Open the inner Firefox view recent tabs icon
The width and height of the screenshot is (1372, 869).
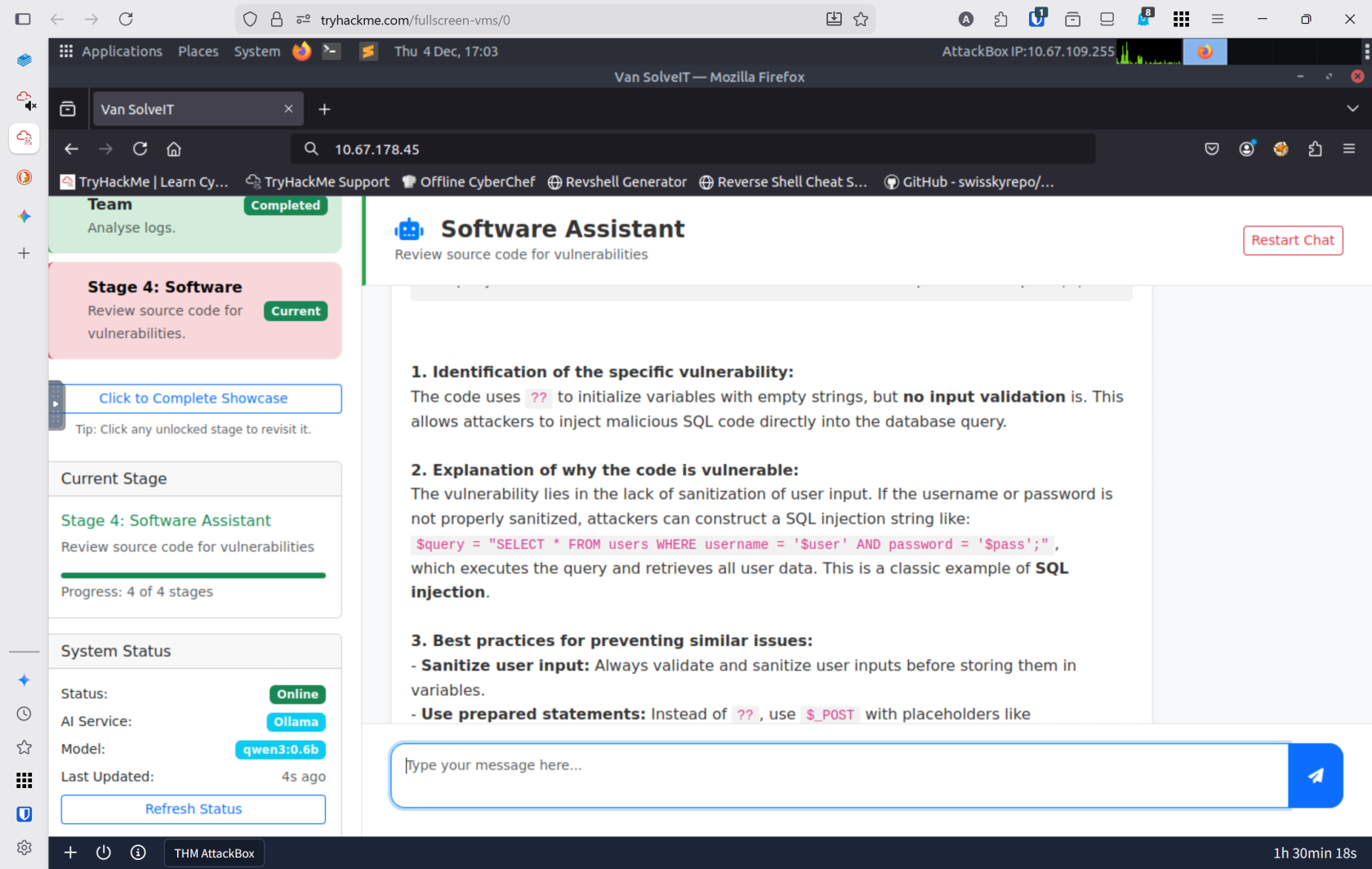[68, 109]
